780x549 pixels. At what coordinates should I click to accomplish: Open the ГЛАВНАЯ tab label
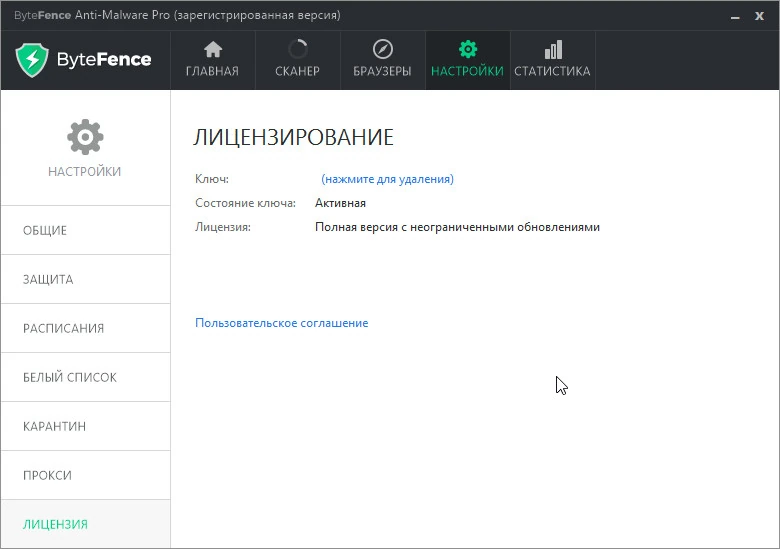[x=212, y=71]
